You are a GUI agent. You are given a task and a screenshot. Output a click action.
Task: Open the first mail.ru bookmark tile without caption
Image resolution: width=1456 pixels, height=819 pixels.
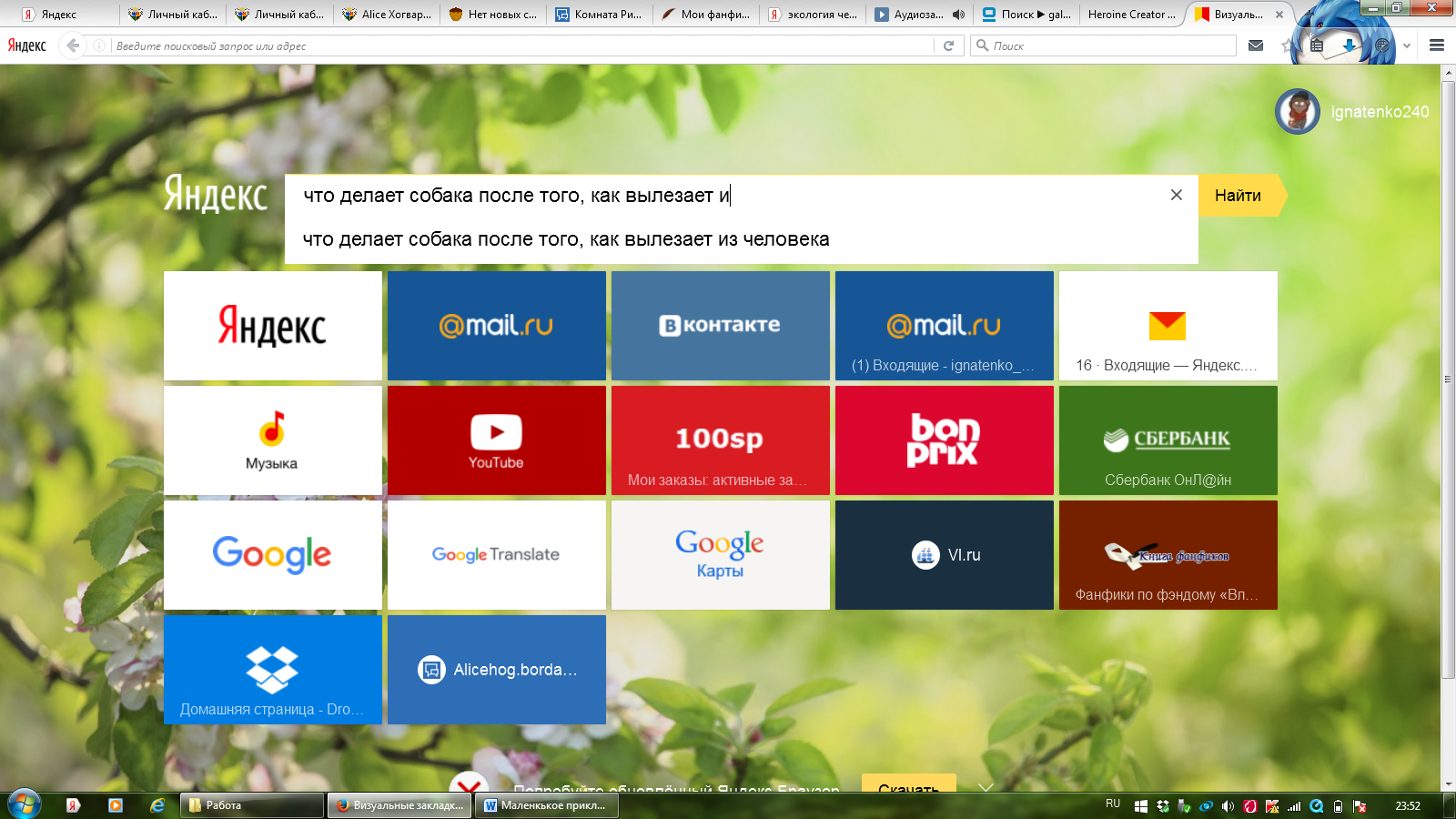497,326
